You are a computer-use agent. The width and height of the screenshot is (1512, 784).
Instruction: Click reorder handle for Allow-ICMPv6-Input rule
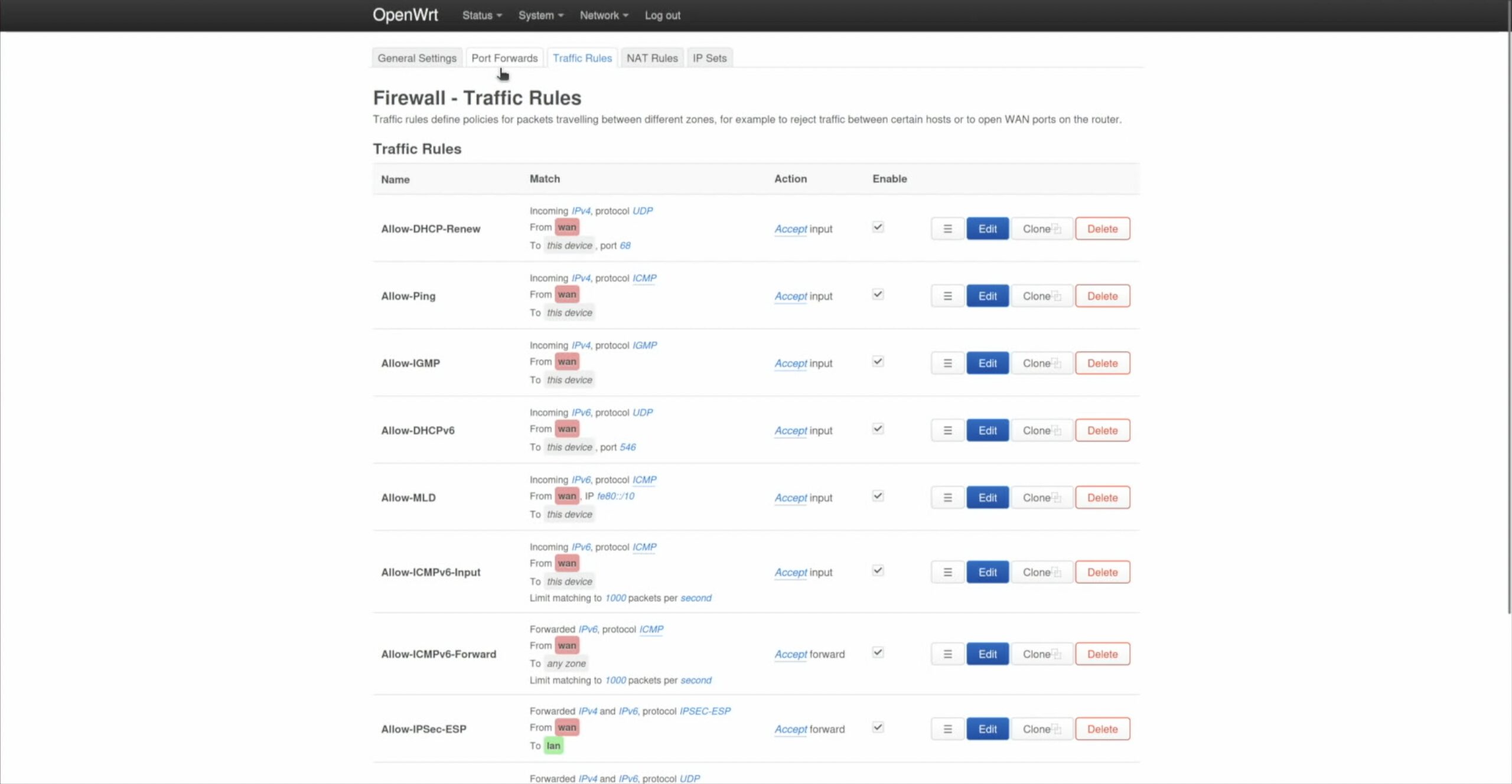pos(947,572)
